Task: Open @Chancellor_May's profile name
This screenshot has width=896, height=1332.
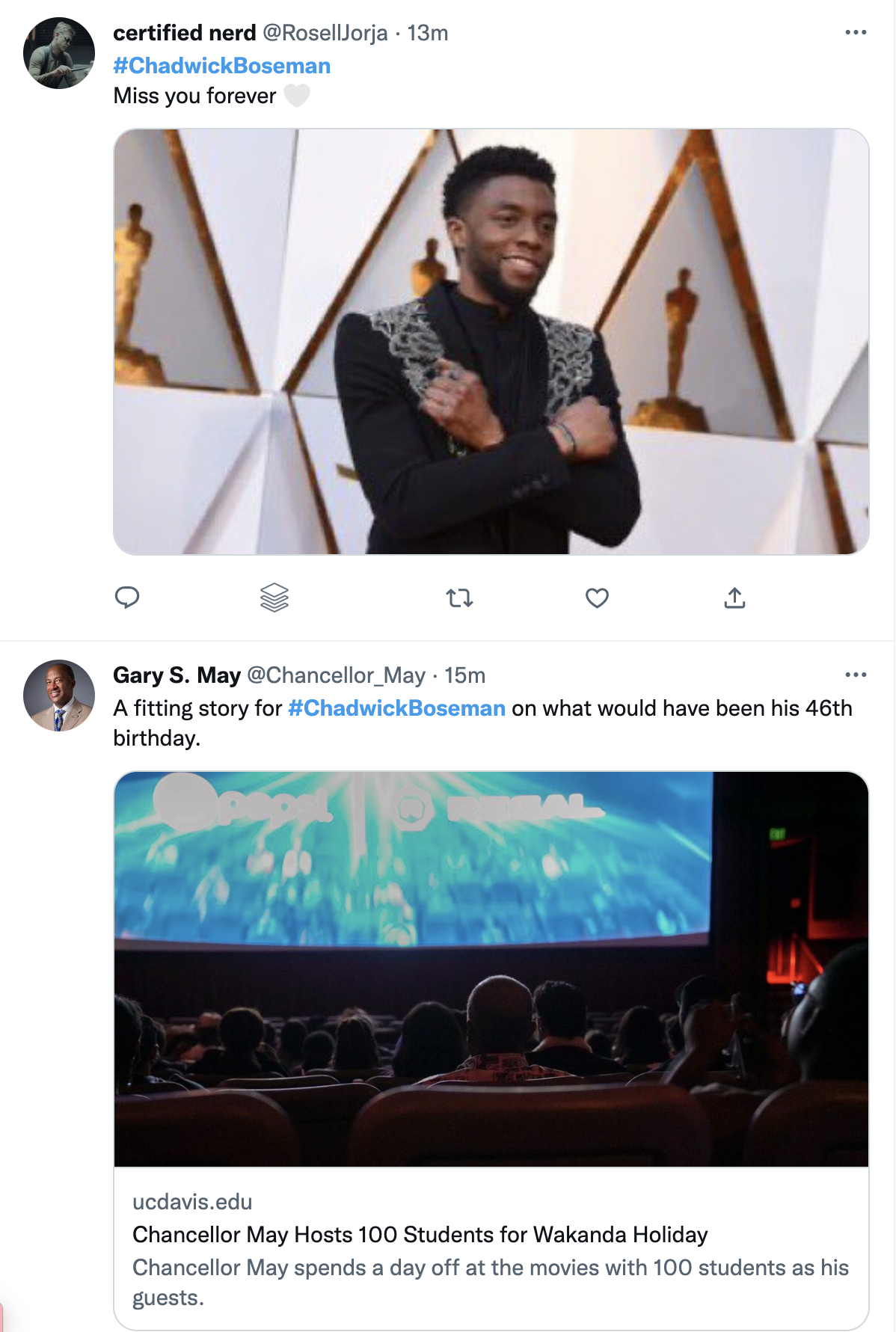Action: [x=338, y=675]
